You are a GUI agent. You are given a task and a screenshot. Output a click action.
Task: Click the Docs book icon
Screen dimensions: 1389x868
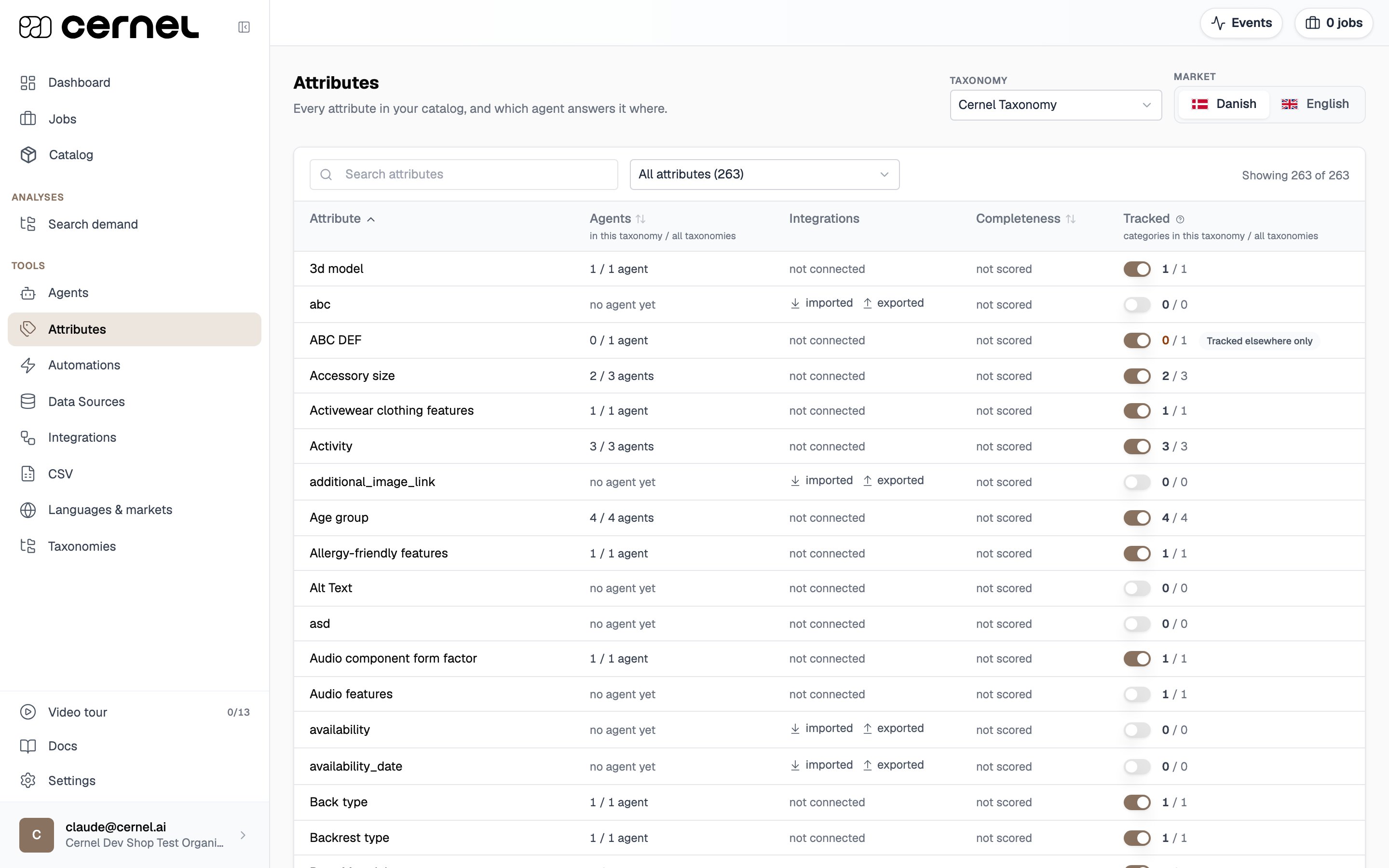[x=28, y=746]
